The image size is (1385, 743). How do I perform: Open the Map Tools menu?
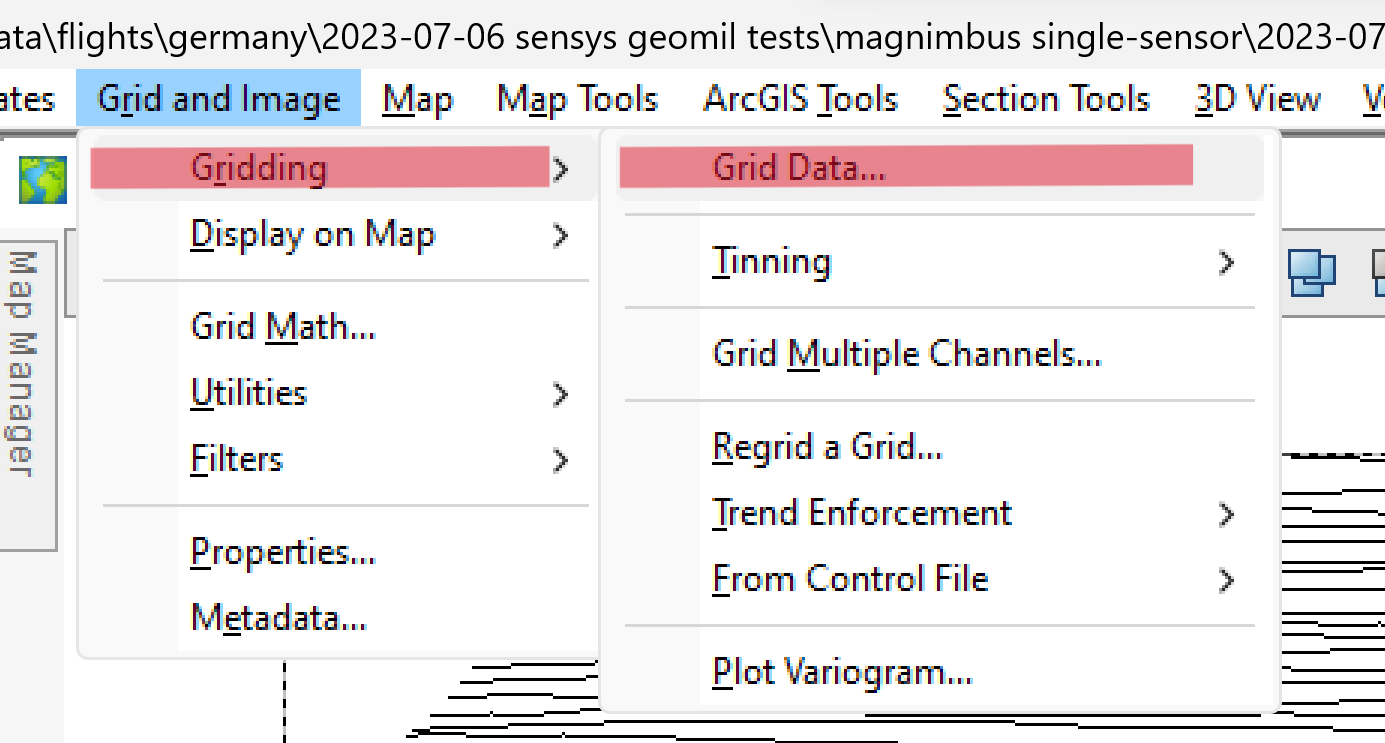pos(577,98)
